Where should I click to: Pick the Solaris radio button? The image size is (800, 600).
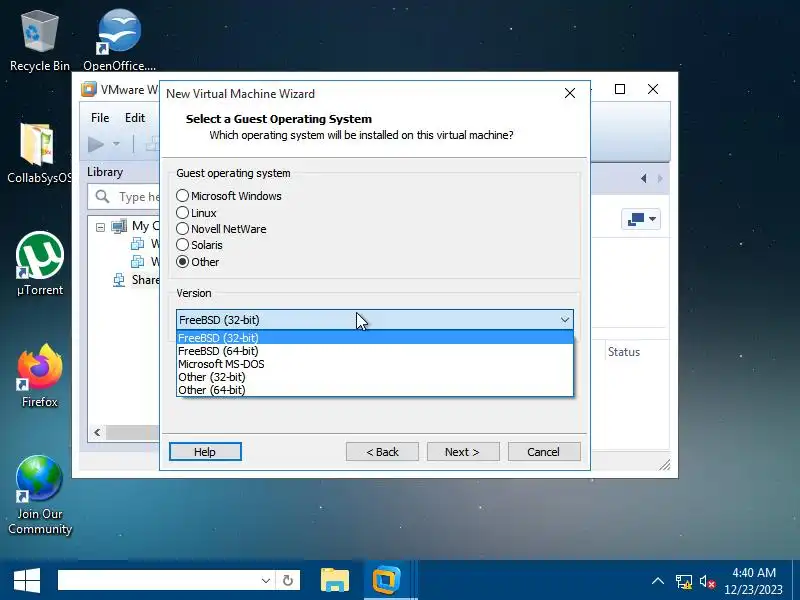tap(182, 245)
